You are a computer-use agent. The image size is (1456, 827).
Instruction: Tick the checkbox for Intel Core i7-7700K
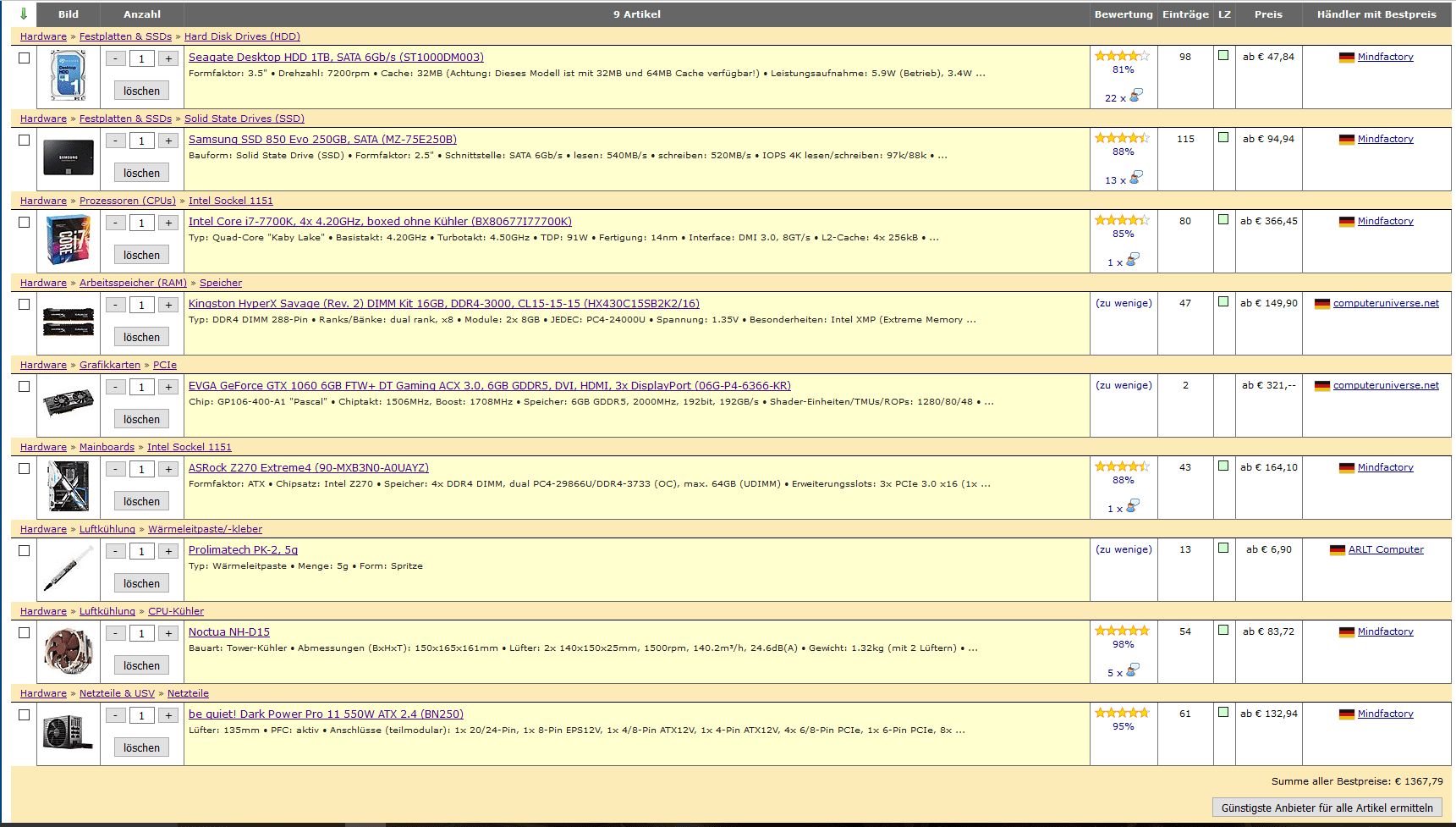tap(24, 222)
